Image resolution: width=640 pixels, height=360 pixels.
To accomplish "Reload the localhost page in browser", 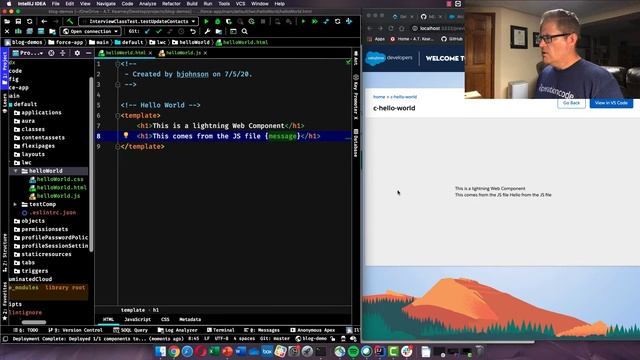I will click(391, 28).
